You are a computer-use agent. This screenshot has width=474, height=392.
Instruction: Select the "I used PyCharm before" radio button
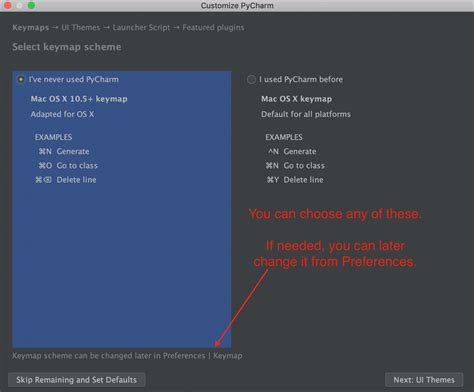pos(251,80)
